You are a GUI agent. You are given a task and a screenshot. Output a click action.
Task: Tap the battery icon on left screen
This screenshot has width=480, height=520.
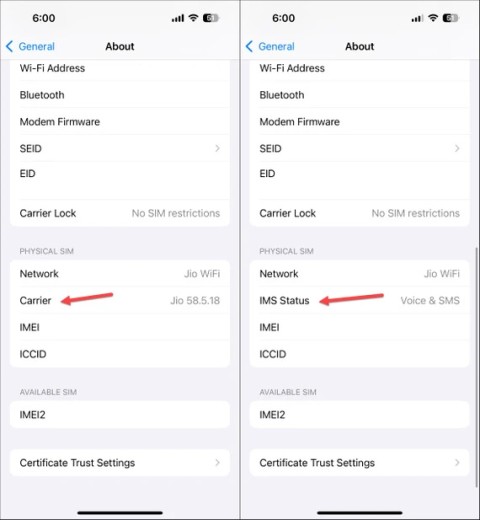tap(211, 18)
